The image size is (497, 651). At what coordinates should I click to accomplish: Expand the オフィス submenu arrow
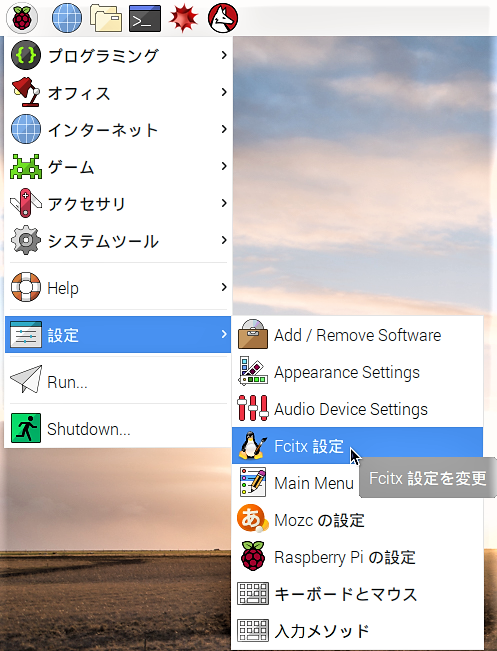(224, 92)
